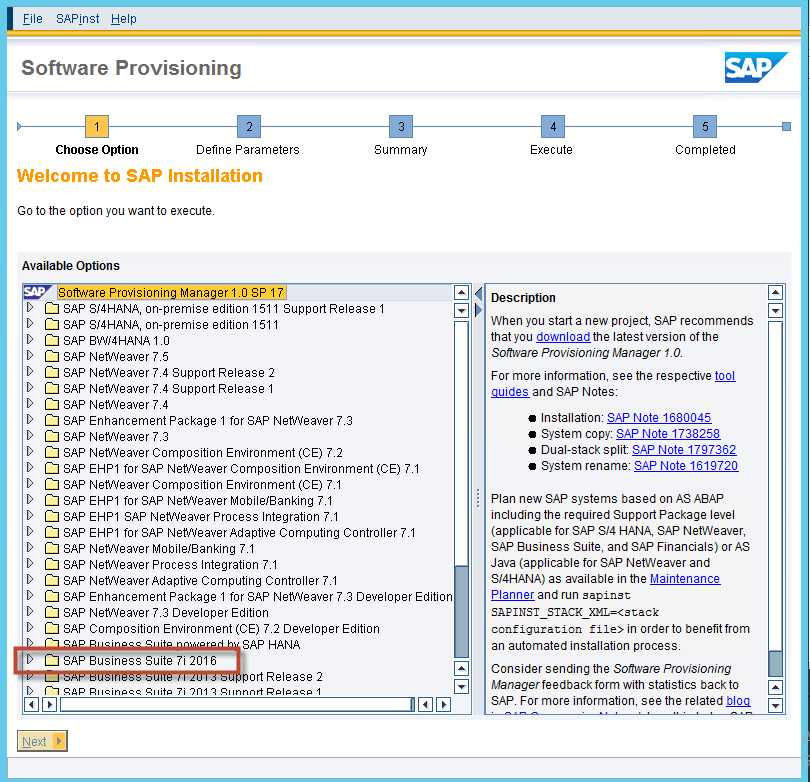Collapse the description panel using the splitter arrow
This screenshot has height=782, width=810.
tap(478, 293)
